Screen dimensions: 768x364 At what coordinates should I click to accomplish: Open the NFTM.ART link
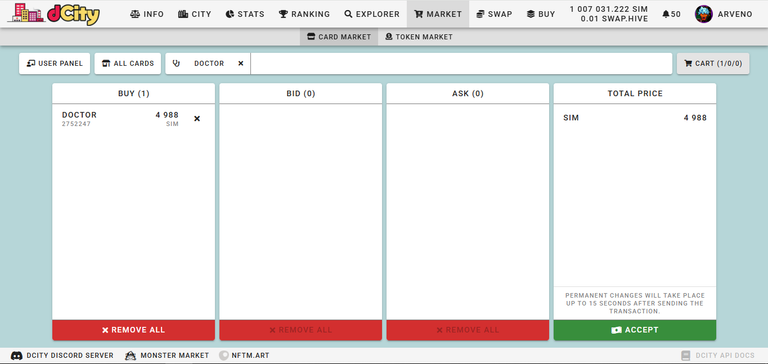pyautogui.click(x=244, y=356)
